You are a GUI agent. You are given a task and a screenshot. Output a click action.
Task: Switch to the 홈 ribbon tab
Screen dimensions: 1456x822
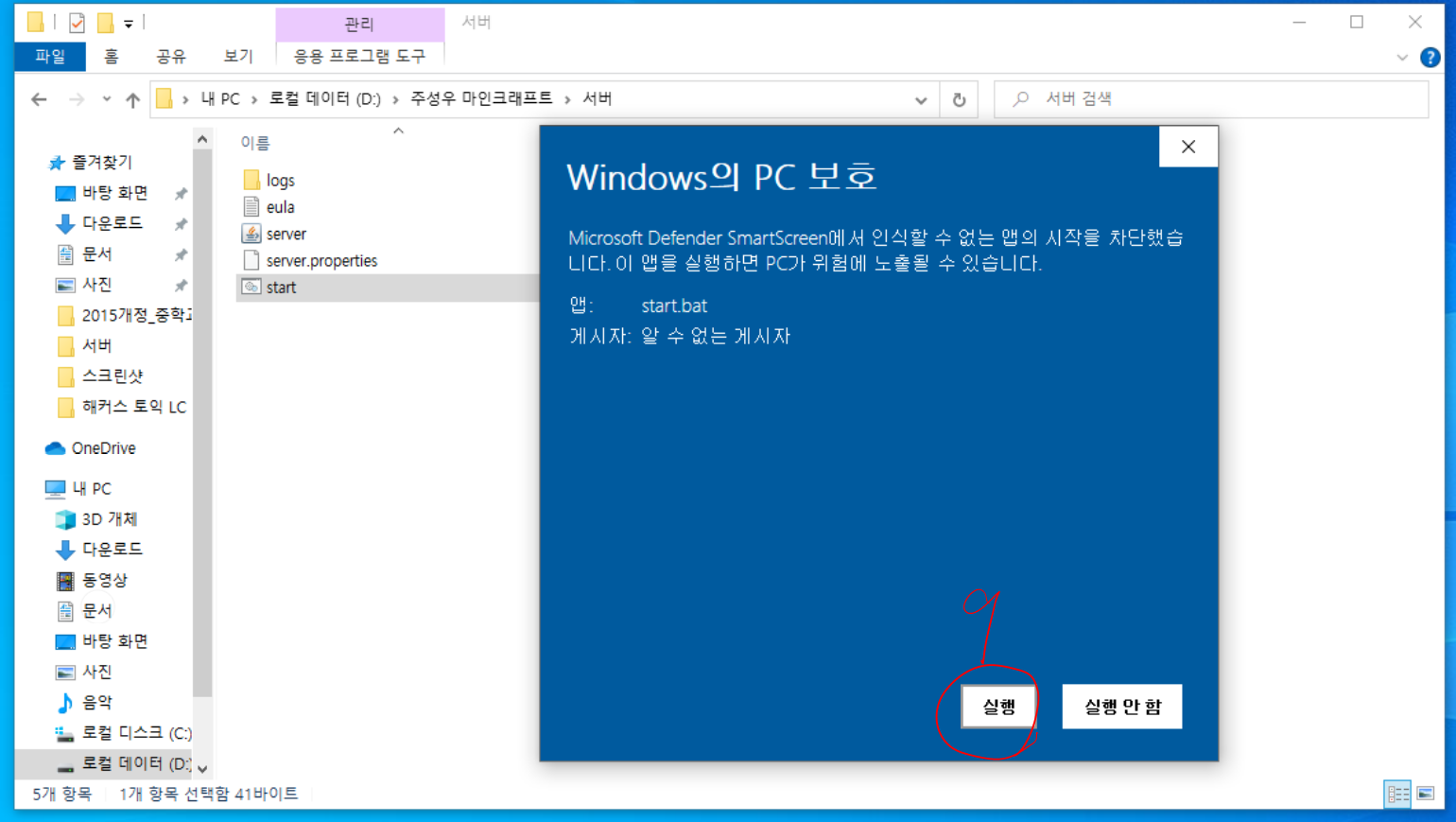[111, 57]
